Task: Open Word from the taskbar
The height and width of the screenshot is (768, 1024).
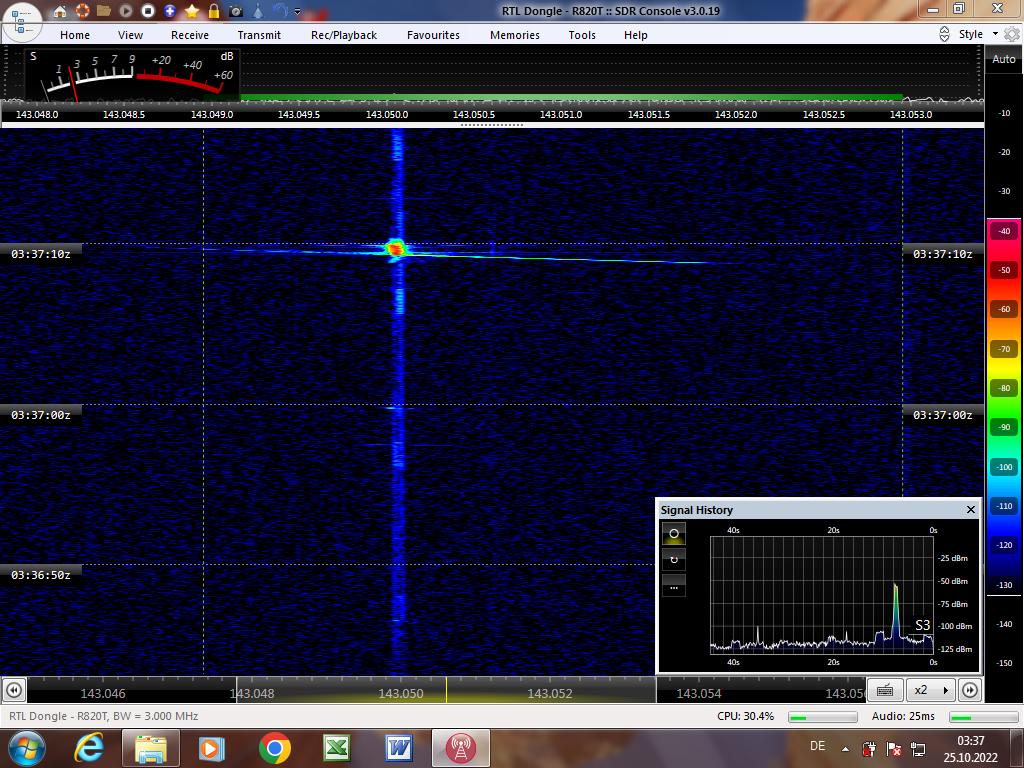Action: coord(398,748)
